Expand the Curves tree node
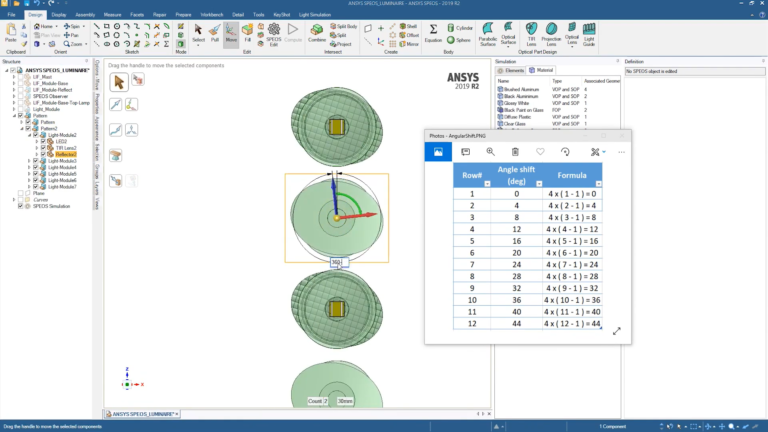The height and width of the screenshot is (432, 768). pyautogui.click(x=14, y=200)
